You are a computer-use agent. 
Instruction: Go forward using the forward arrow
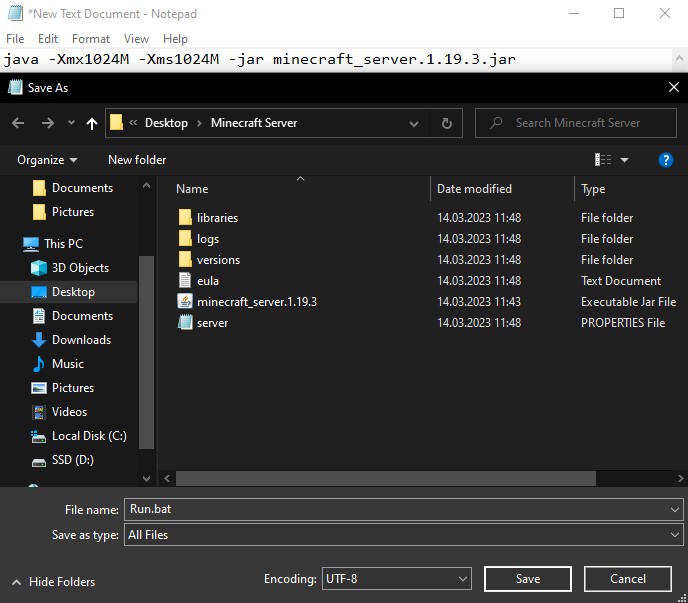47,123
